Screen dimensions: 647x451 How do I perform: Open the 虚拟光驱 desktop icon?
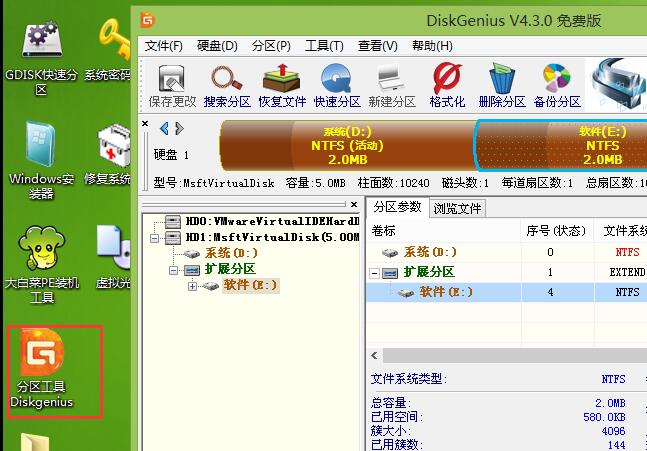coord(113,258)
